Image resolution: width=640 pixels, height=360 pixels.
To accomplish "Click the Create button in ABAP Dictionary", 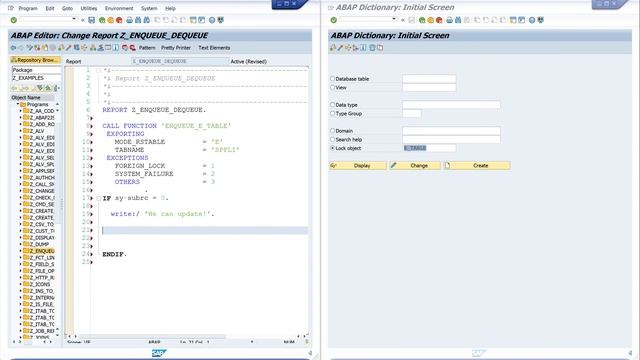I will point(477,165).
